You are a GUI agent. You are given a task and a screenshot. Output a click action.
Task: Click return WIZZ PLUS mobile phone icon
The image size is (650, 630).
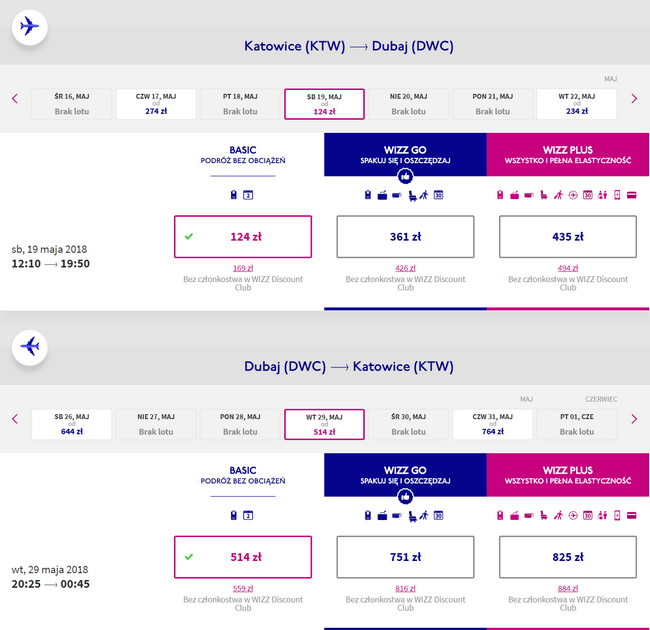[x=617, y=515]
